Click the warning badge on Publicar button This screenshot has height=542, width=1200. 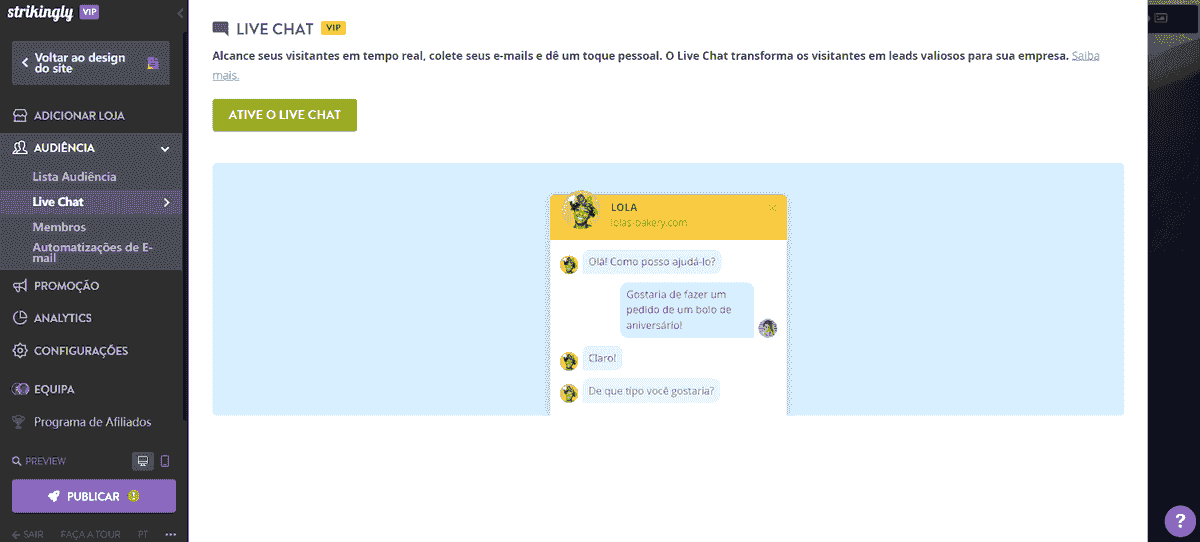[x=134, y=496]
